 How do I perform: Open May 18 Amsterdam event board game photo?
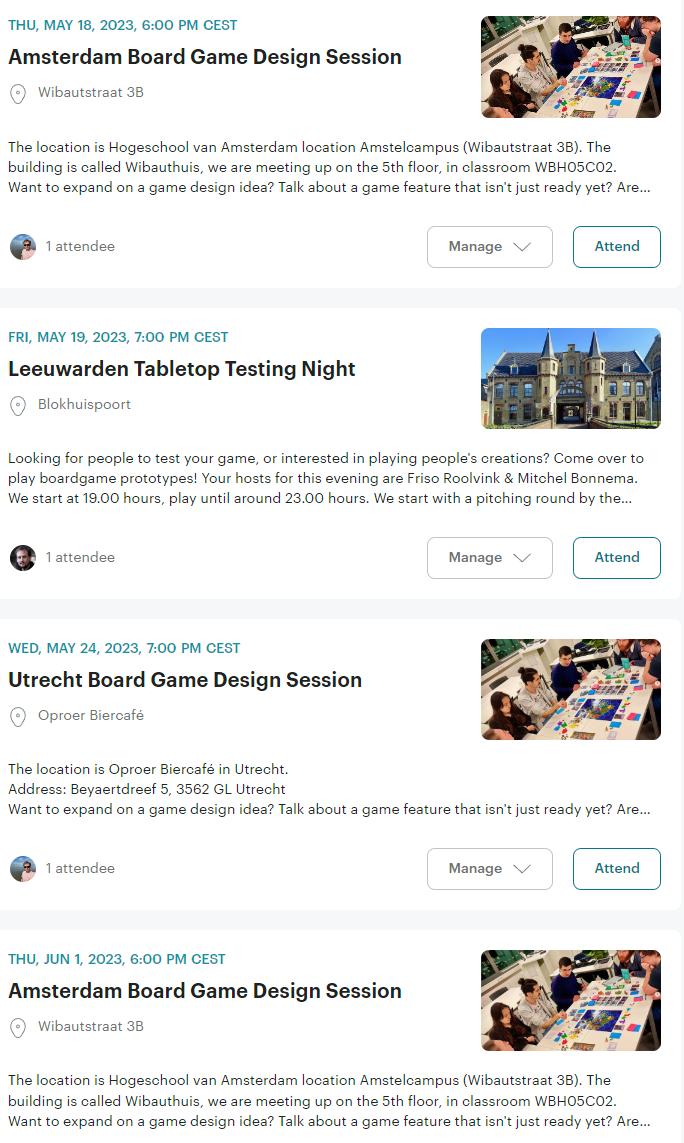coord(570,67)
